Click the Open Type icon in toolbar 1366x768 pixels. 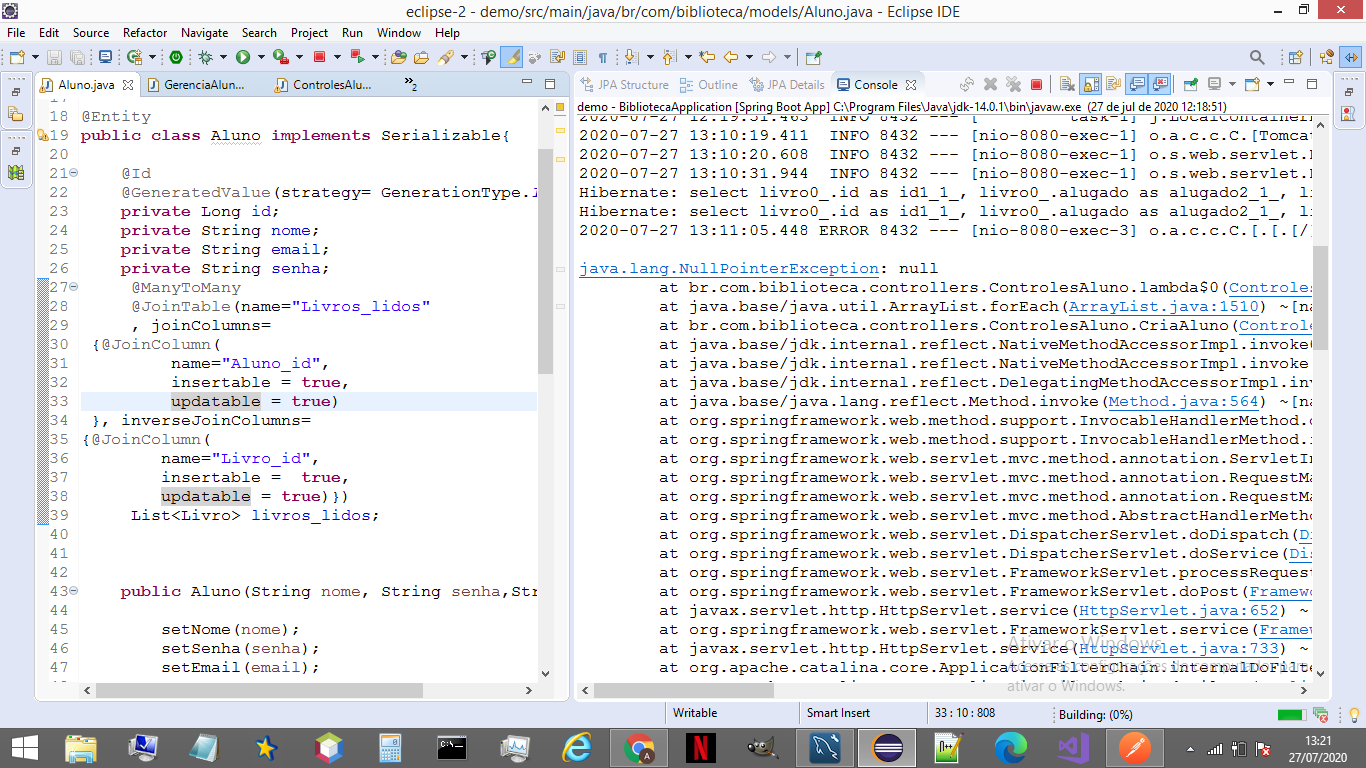point(398,57)
